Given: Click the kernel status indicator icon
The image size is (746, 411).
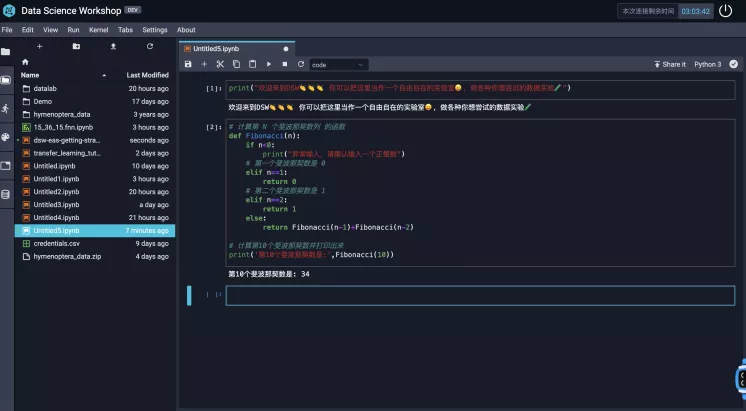Looking at the screenshot, I should click(734, 64).
